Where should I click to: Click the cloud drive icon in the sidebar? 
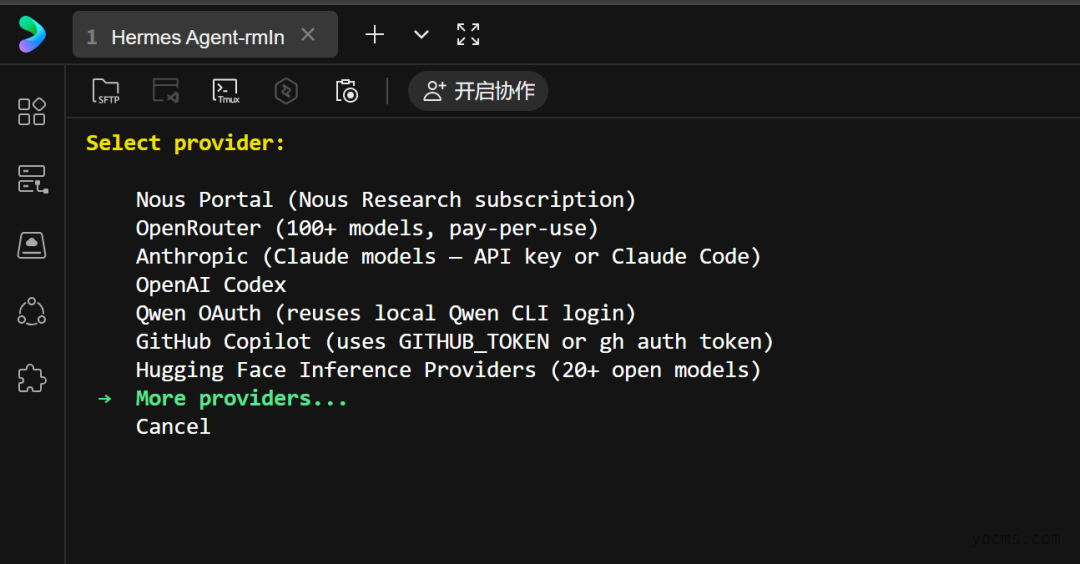32,245
